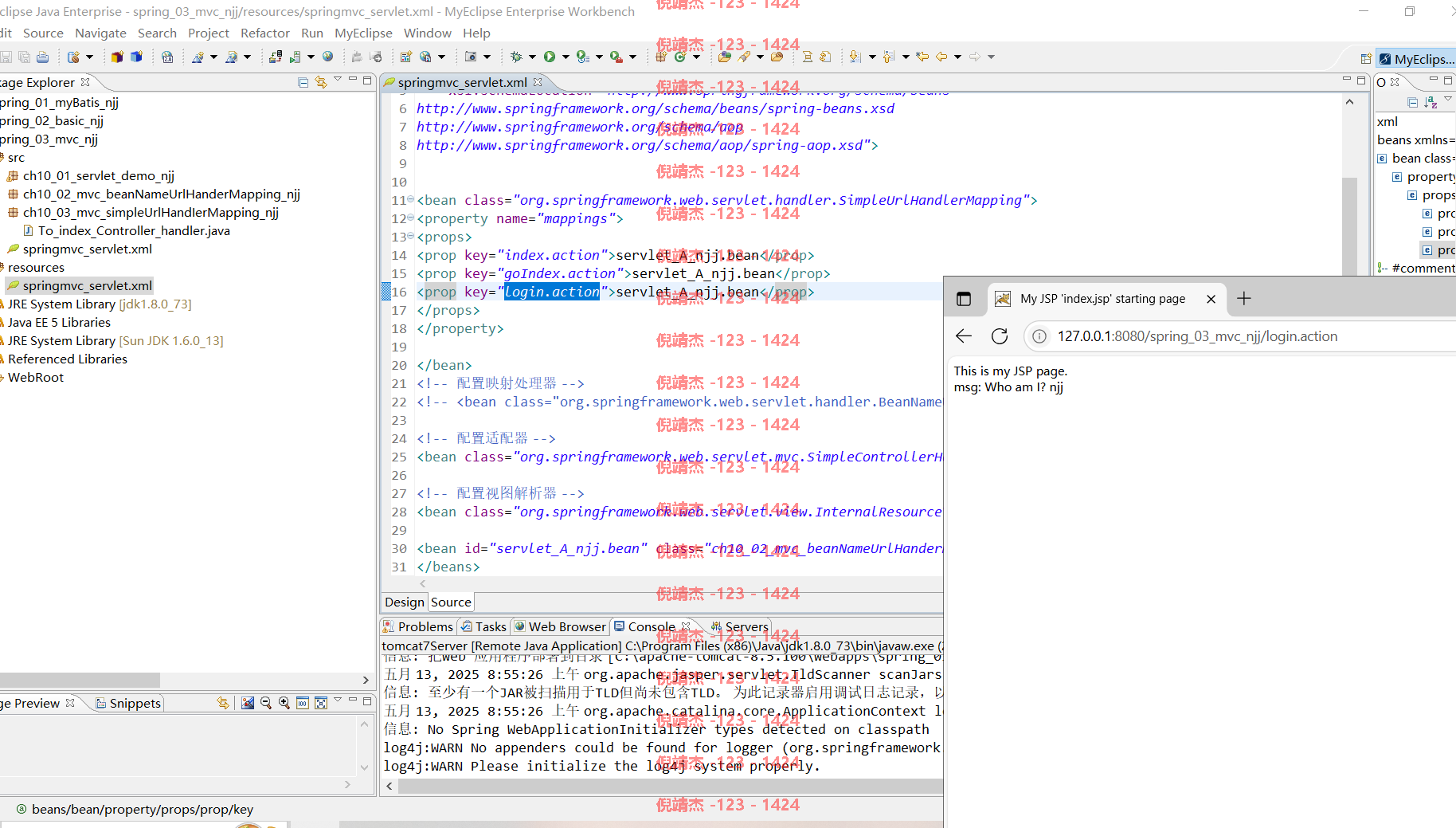The height and width of the screenshot is (828, 1456).
Task: Click the Debug bug icon in toolbar
Action: point(516,57)
